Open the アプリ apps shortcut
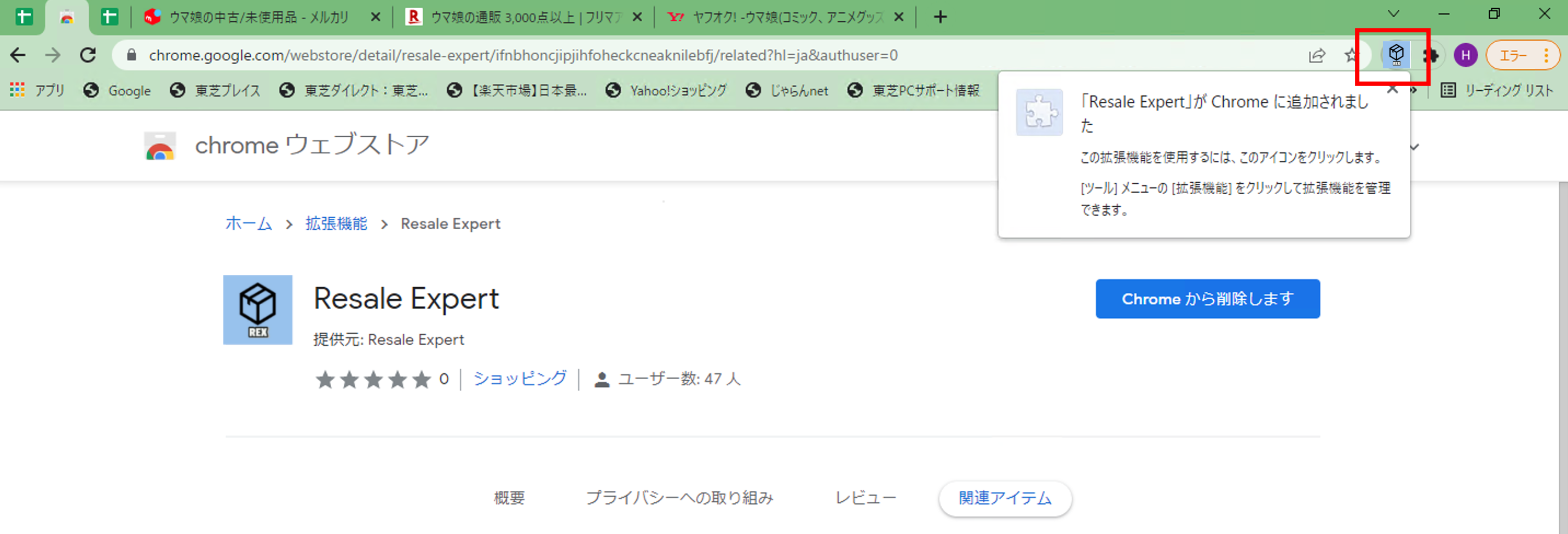Screen dimensions: 1568x534 click(37, 91)
